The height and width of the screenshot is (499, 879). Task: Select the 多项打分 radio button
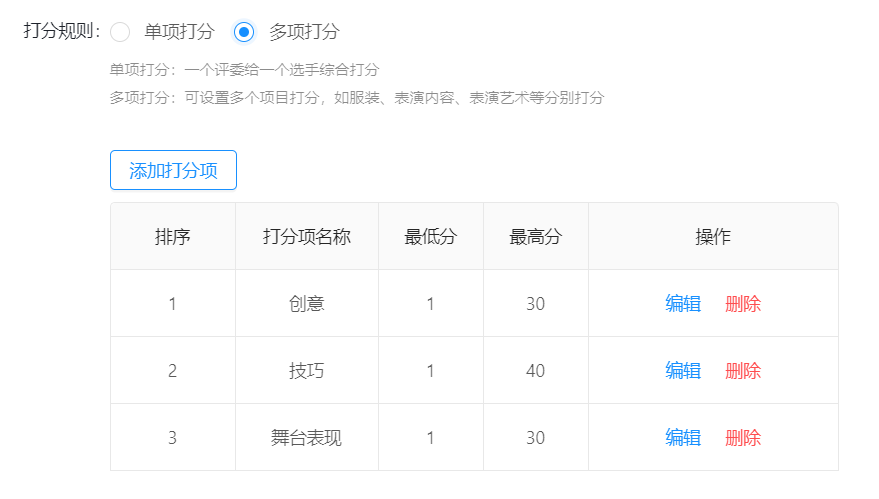(244, 32)
